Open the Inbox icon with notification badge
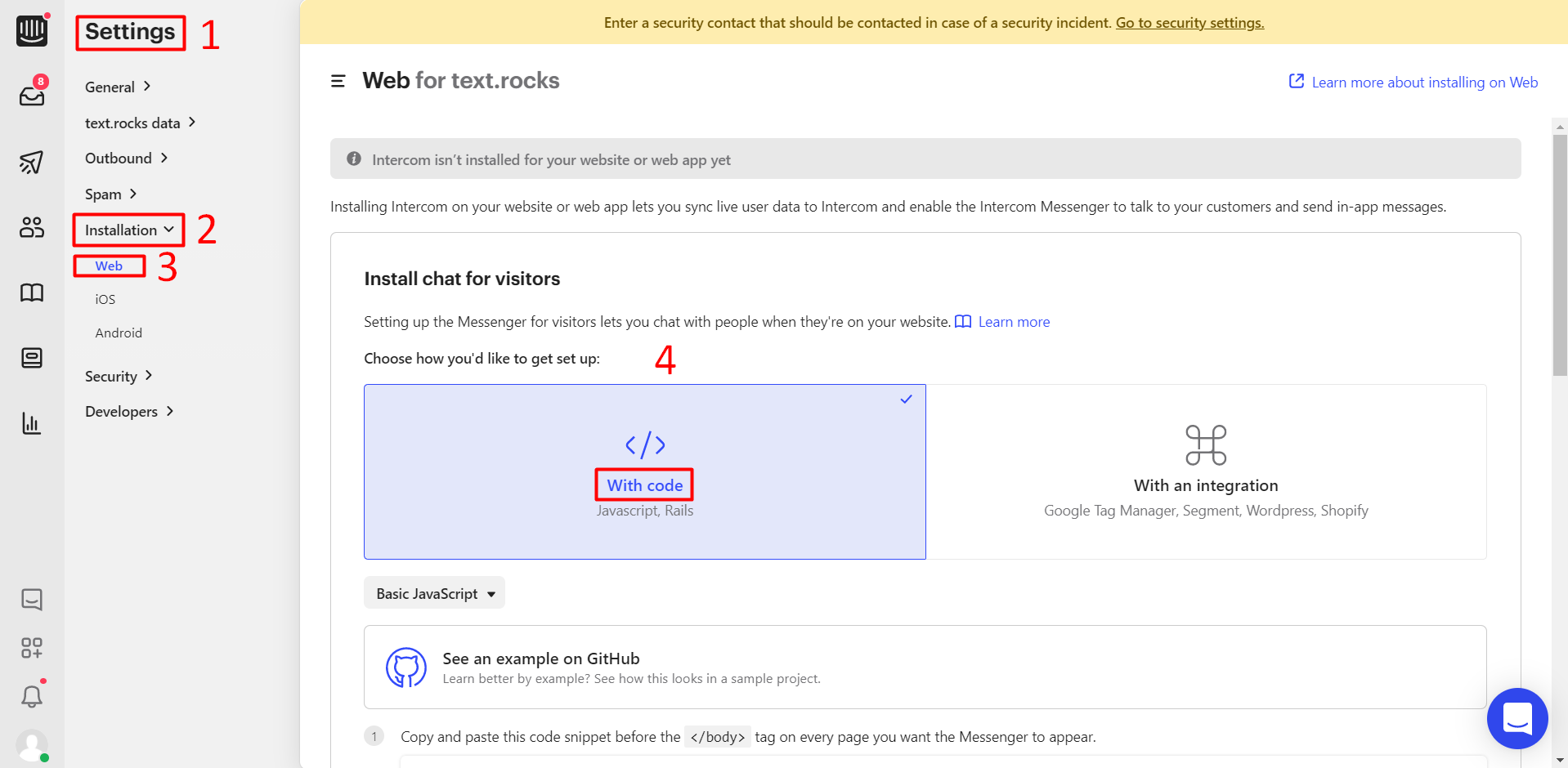 pyautogui.click(x=32, y=95)
